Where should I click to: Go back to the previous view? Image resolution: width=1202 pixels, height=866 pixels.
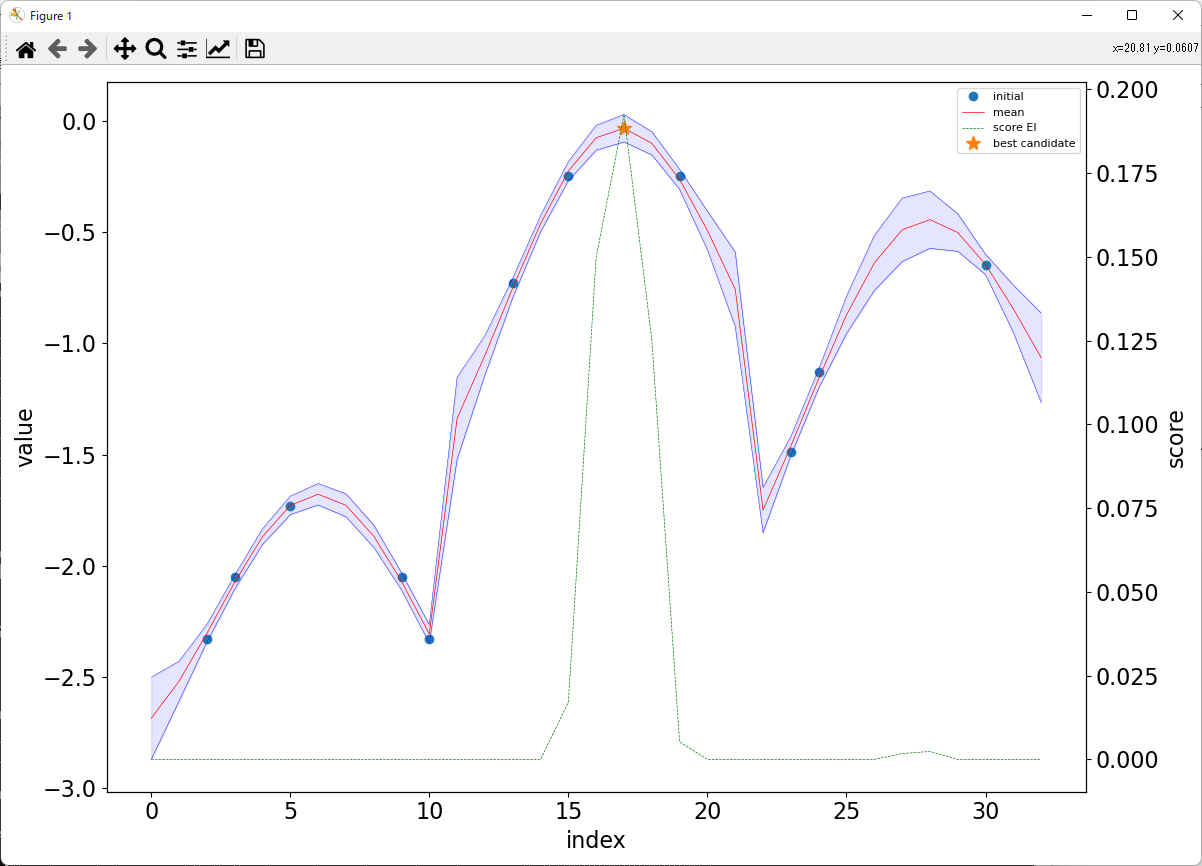pos(57,49)
